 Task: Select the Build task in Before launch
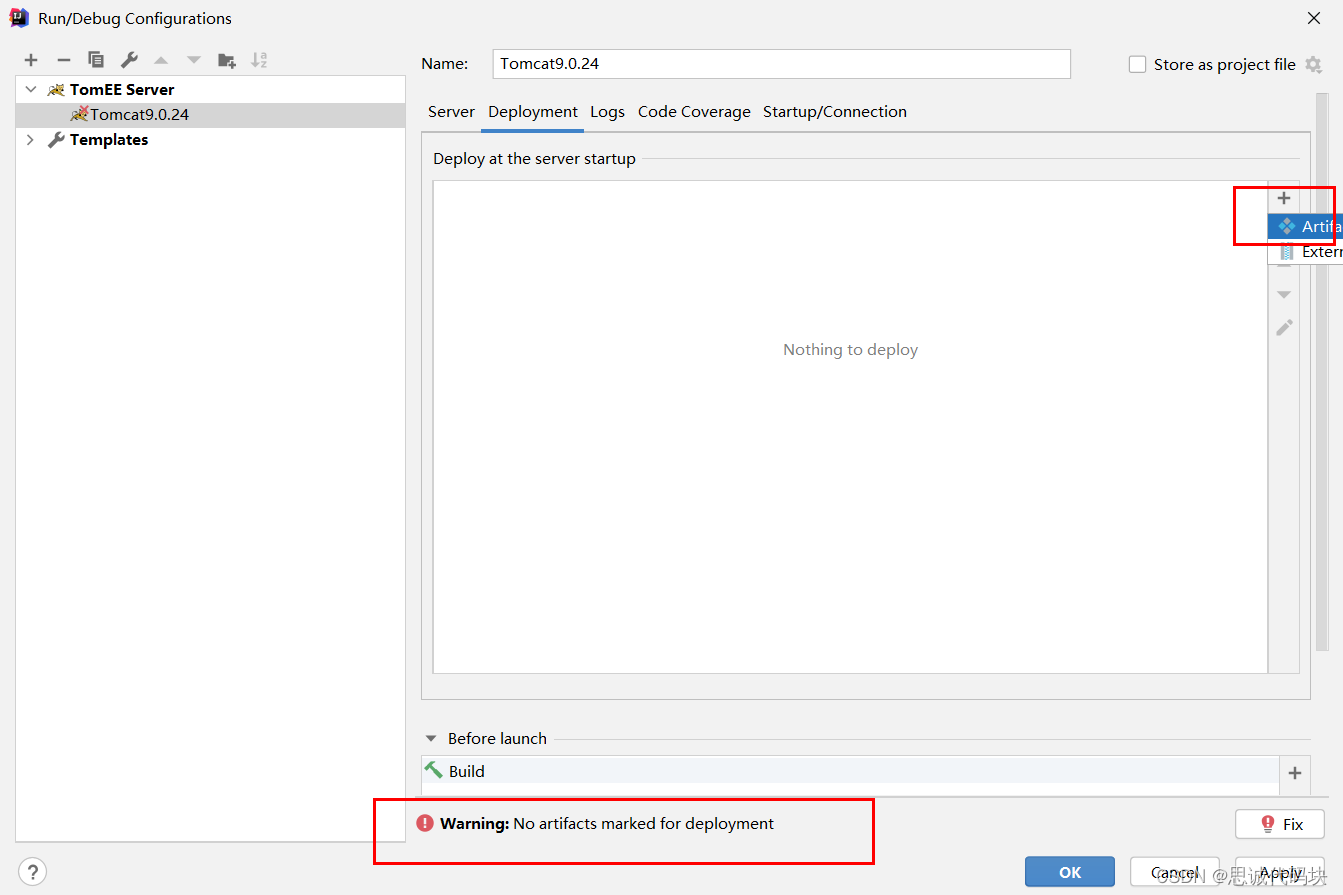(849, 771)
